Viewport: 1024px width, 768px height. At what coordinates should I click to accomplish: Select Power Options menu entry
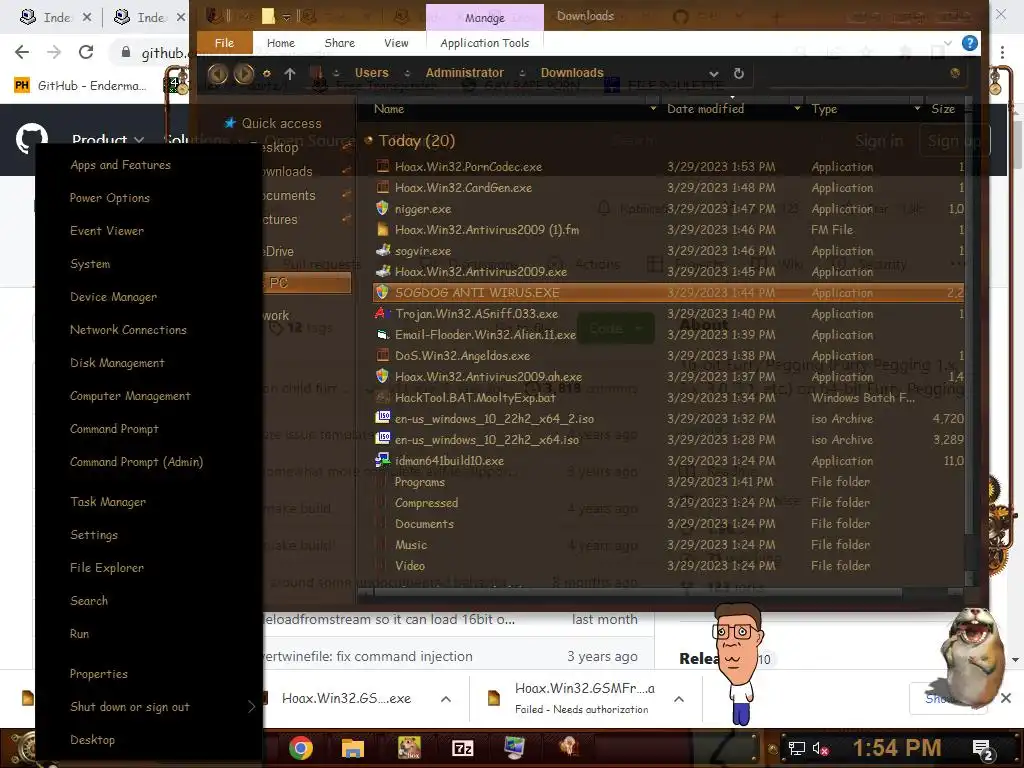[x=110, y=198]
